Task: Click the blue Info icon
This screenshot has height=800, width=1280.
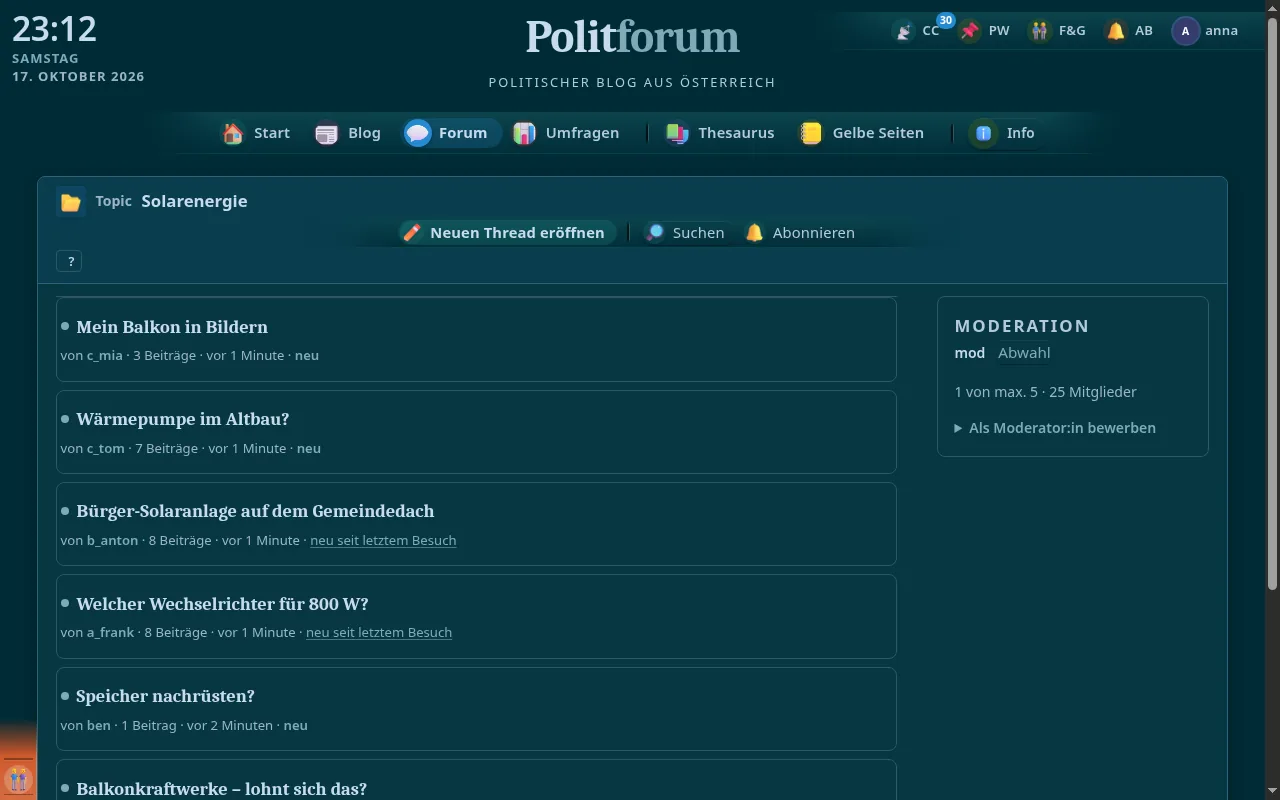Action: 984,133
